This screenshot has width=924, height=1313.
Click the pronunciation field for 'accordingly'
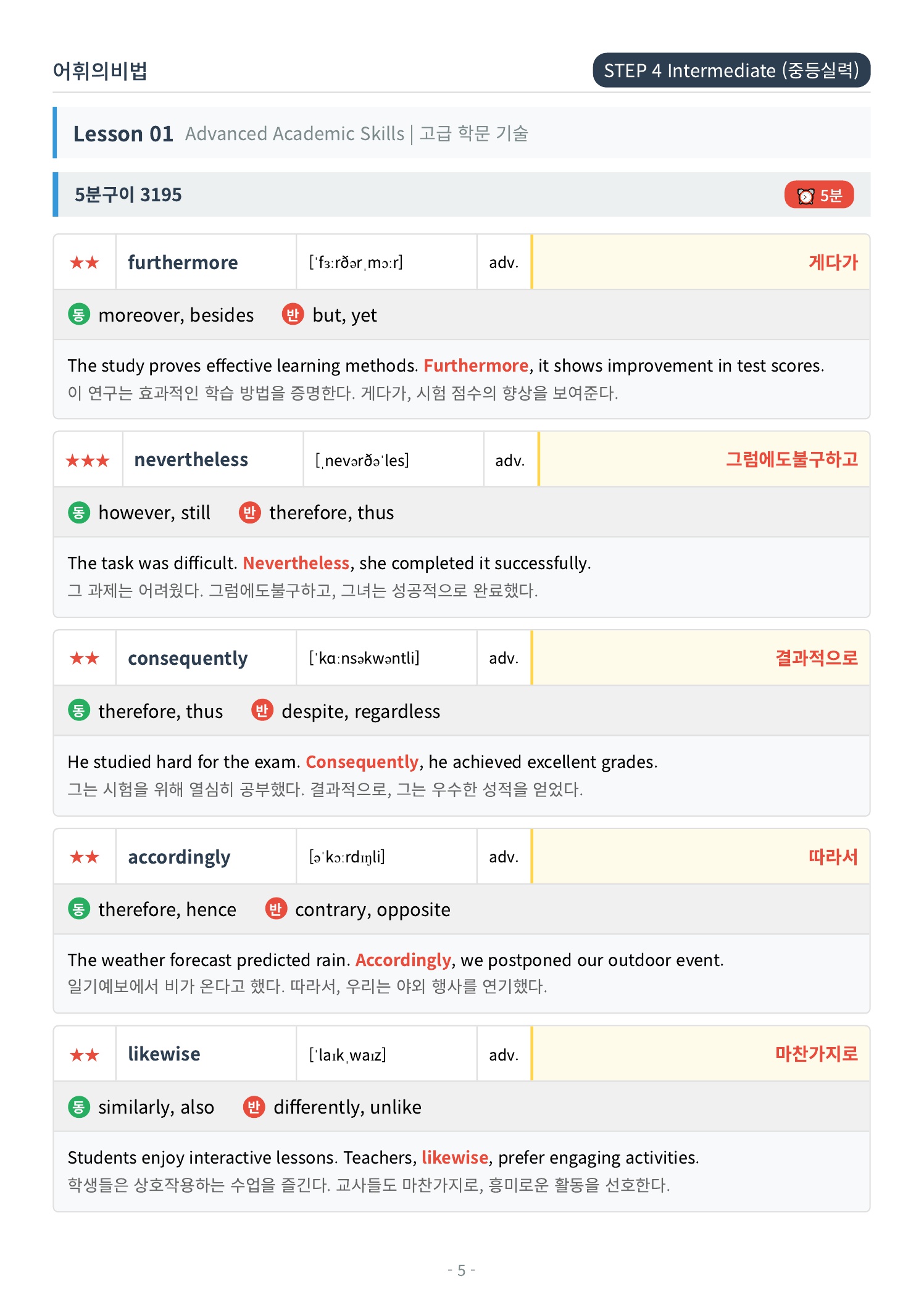pos(386,857)
